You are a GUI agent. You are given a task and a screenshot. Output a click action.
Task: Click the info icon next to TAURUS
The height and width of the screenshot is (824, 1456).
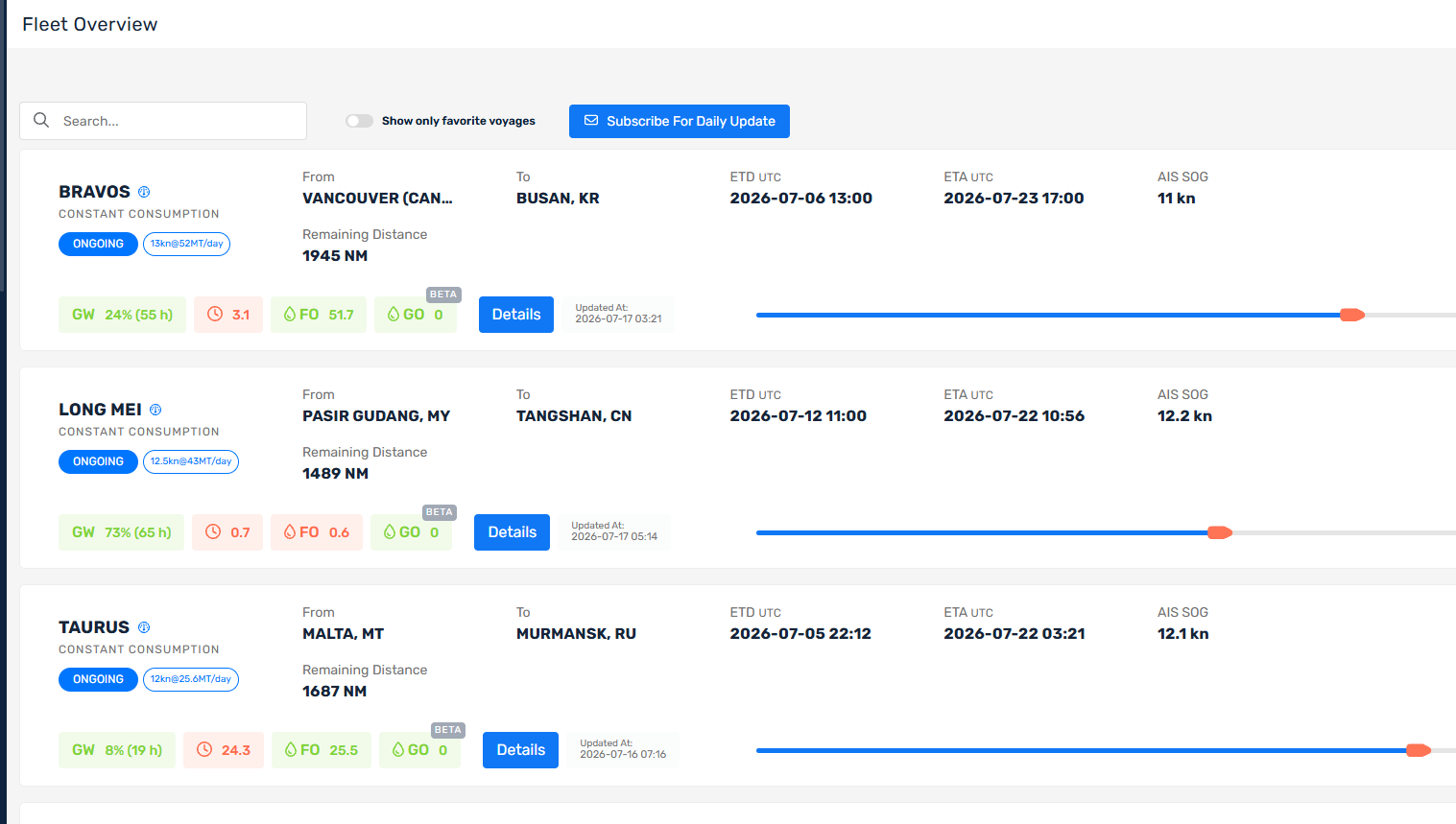(144, 627)
